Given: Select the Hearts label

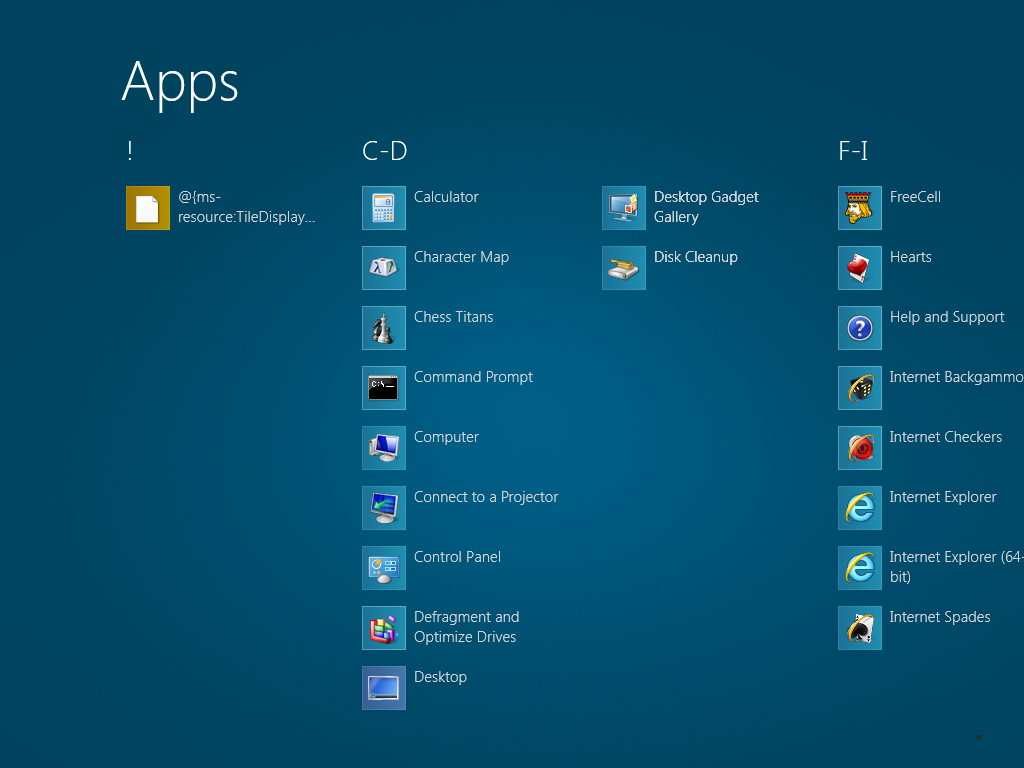Looking at the screenshot, I should [910, 257].
